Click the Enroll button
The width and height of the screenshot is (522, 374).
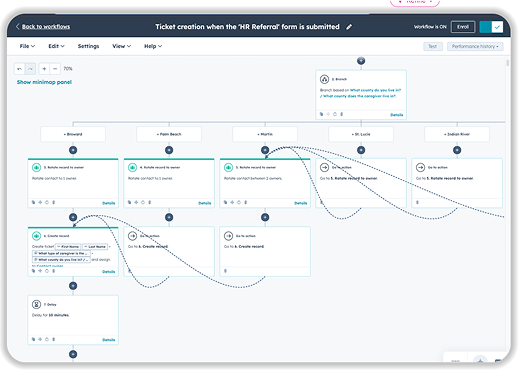[463, 27]
